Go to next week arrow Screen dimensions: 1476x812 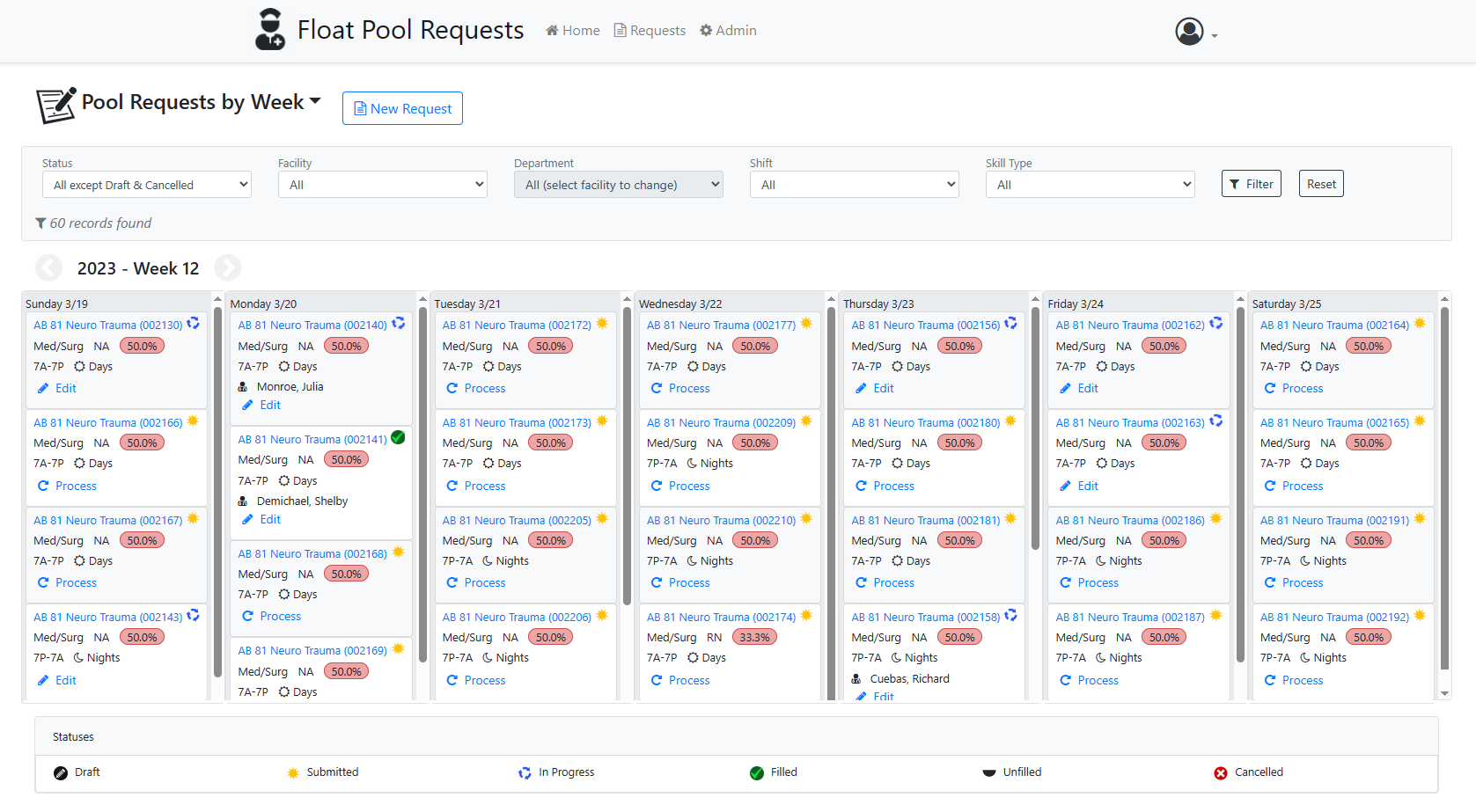pos(227,267)
